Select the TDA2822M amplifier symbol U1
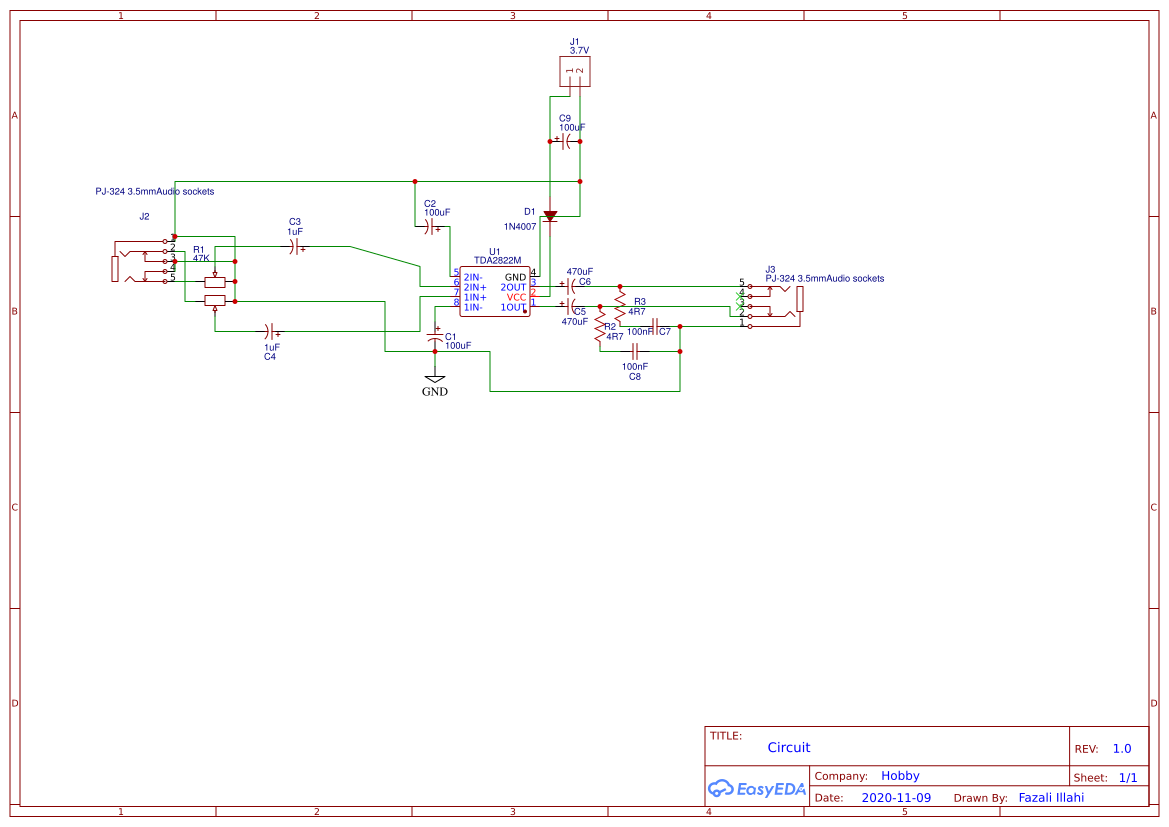Image resolution: width=1169 pixels, height=827 pixels. pyautogui.click(x=494, y=290)
